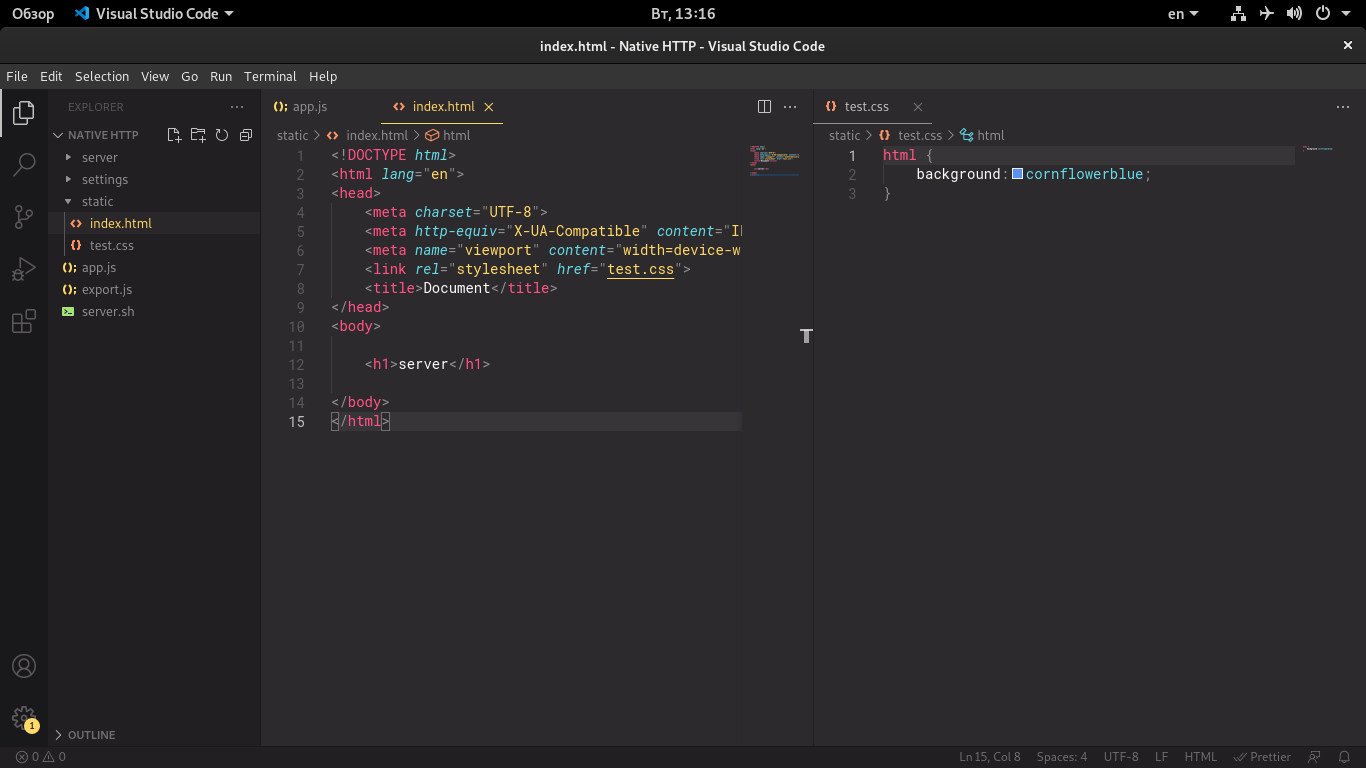Viewport: 1366px width, 768px height.
Task: Split the index.html editor right
Action: [764, 106]
